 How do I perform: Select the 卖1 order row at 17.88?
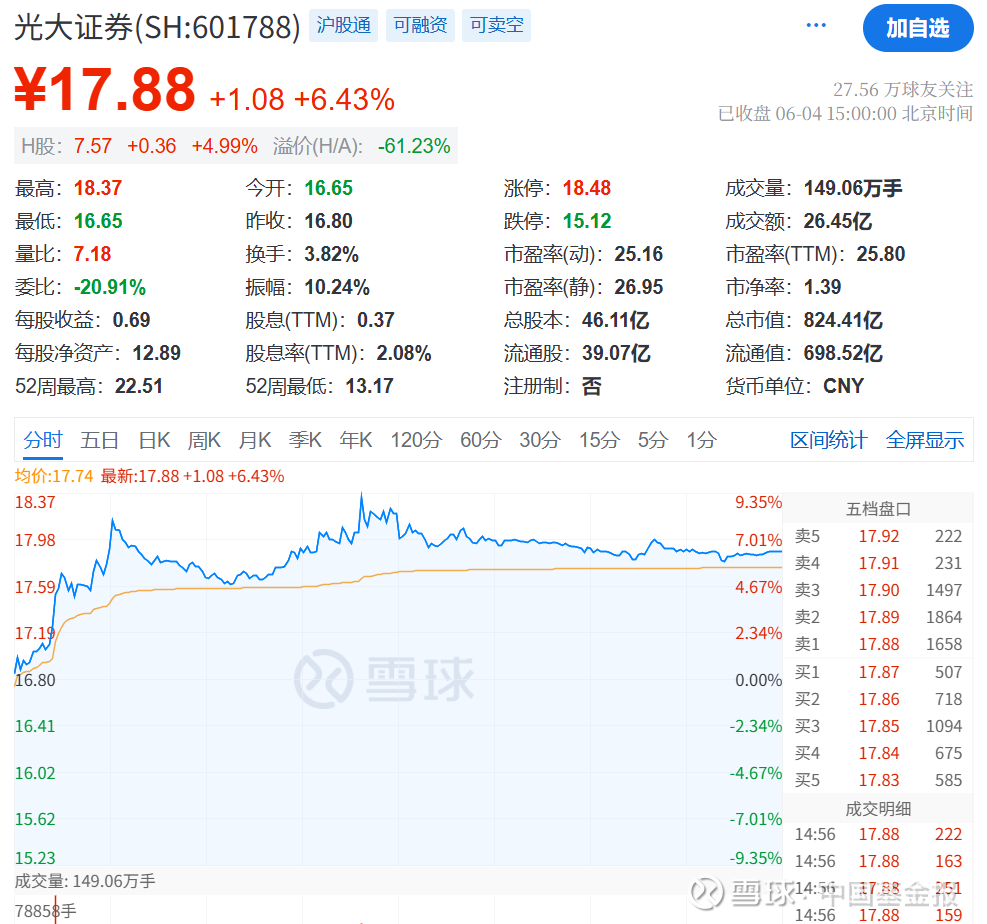(878, 645)
